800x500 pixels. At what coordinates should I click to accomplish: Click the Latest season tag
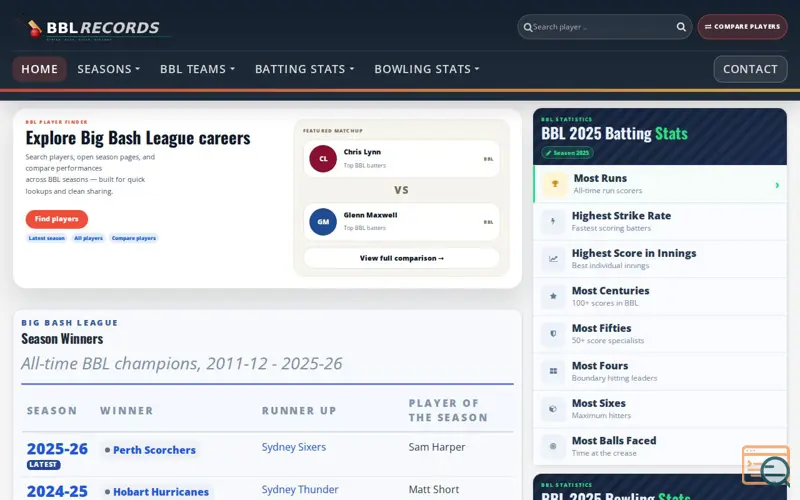(x=46, y=238)
